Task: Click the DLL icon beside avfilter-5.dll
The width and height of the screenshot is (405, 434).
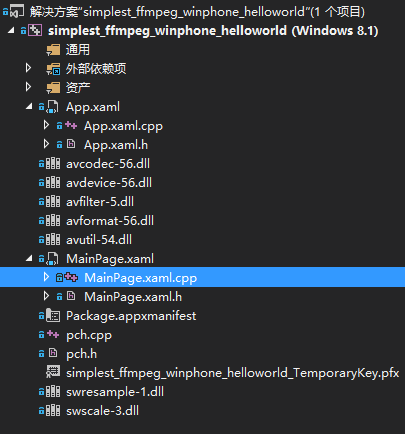Action: pyautogui.click(x=53, y=202)
